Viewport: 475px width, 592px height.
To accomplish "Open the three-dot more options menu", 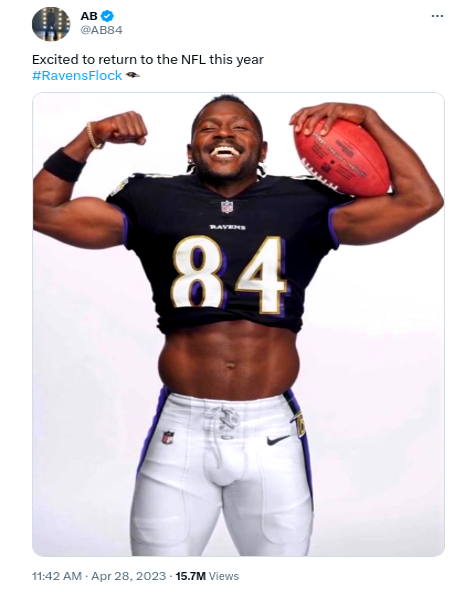I will [x=437, y=16].
